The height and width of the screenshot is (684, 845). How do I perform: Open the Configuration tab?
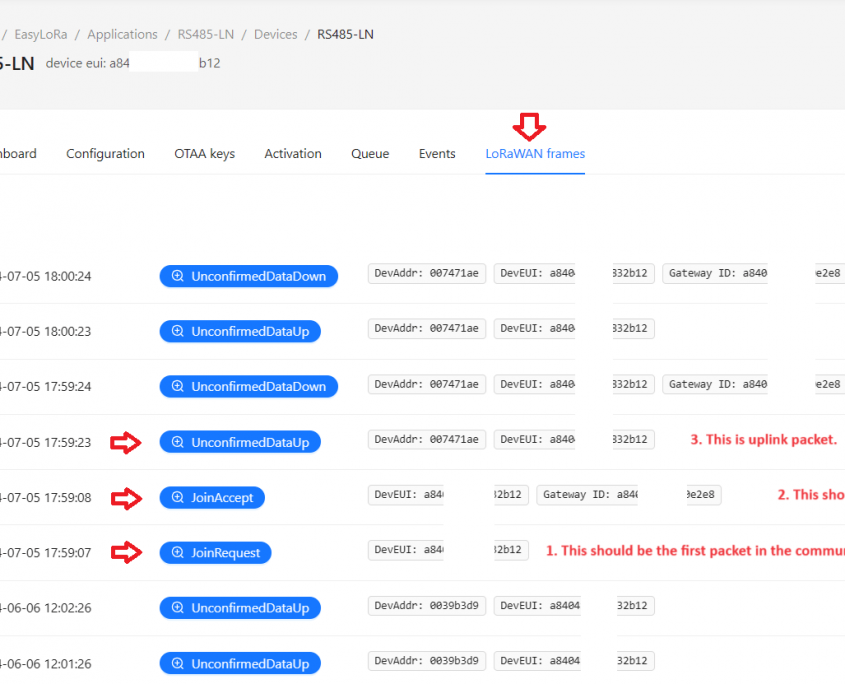click(x=105, y=154)
